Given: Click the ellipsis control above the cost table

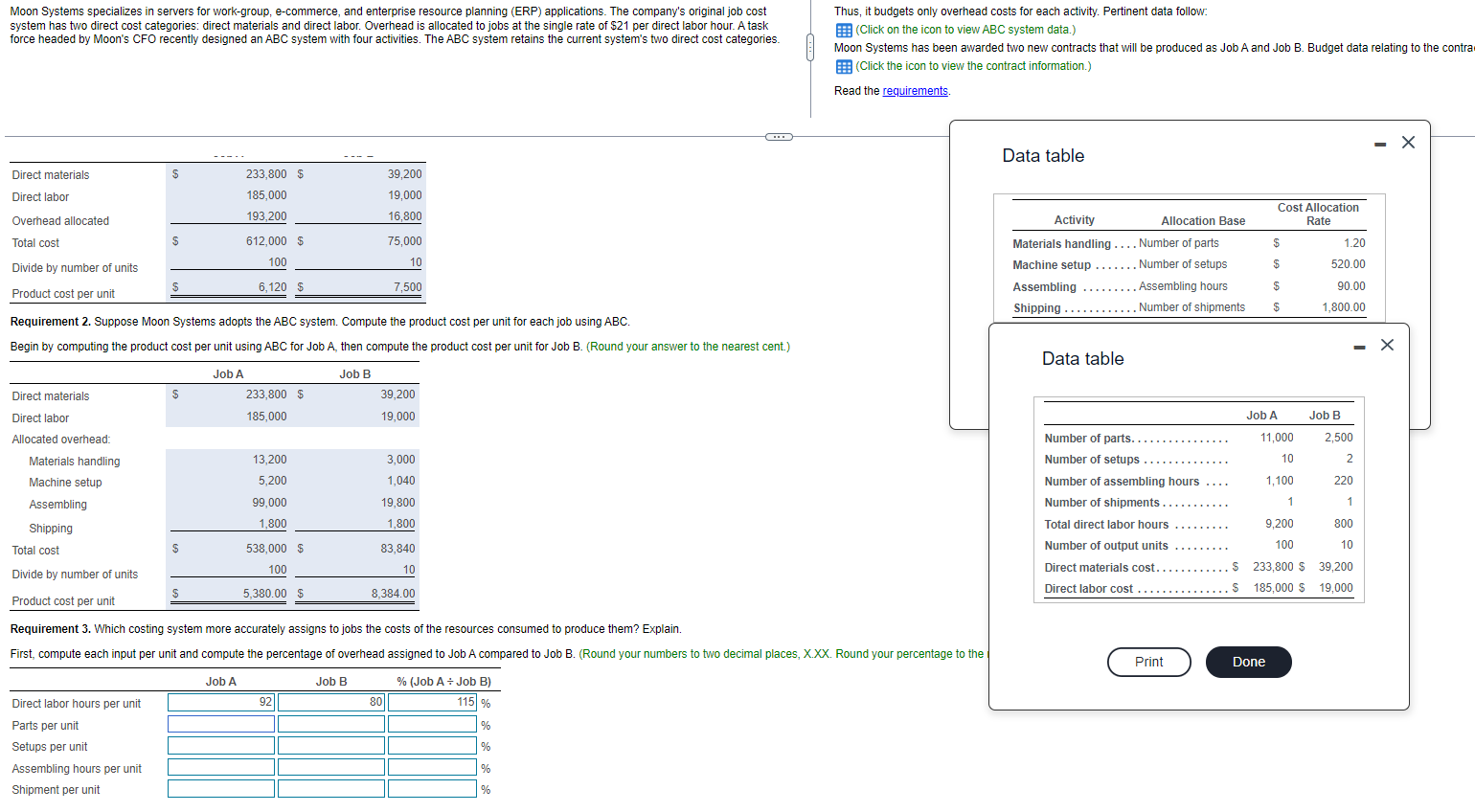Looking at the screenshot, I should tap(779, 136).
